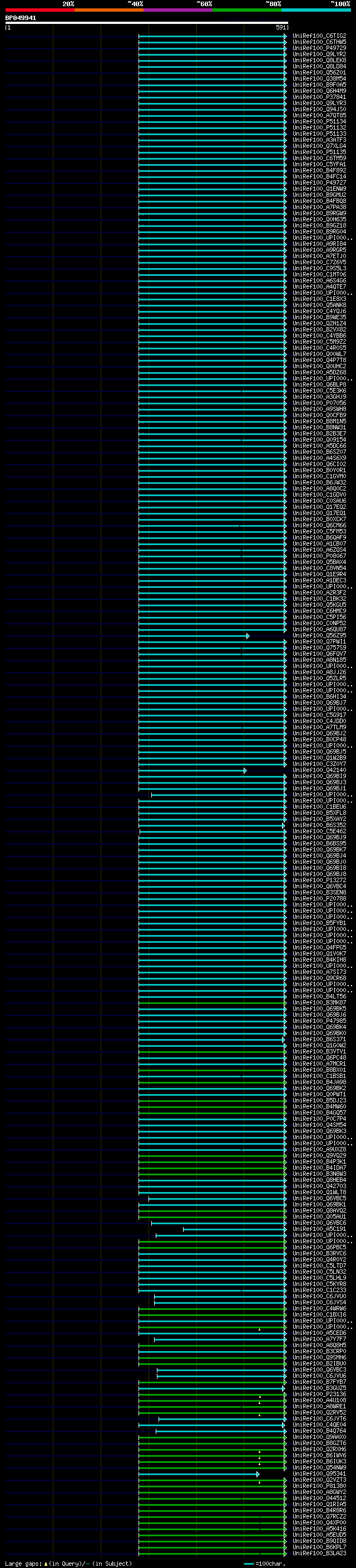This screenshot has width=356, height=1568.
Task: Select hit UniRef100_C3Z0Y7
Action: pos(319,764)
